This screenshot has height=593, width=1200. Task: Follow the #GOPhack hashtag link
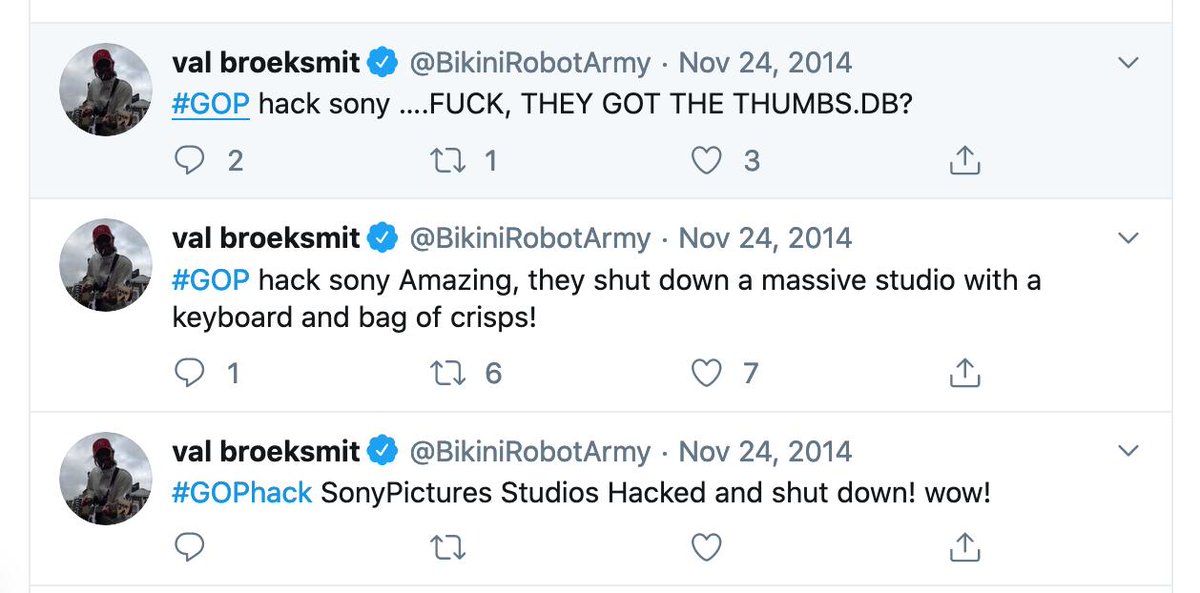[x=242, y=492]
